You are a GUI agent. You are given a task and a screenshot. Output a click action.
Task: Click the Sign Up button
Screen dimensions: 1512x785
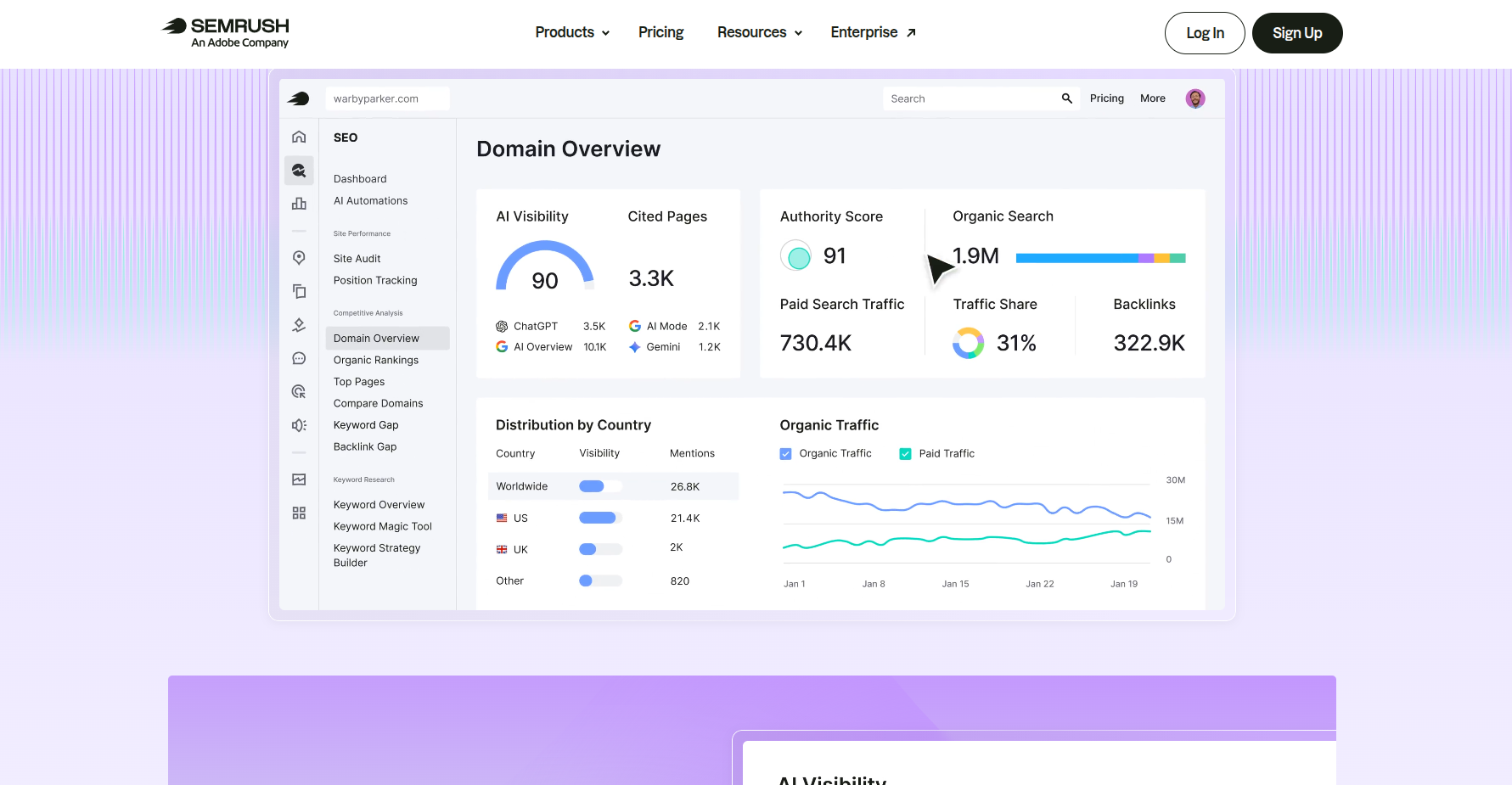pyautogui.click(x=1297, y=33)
